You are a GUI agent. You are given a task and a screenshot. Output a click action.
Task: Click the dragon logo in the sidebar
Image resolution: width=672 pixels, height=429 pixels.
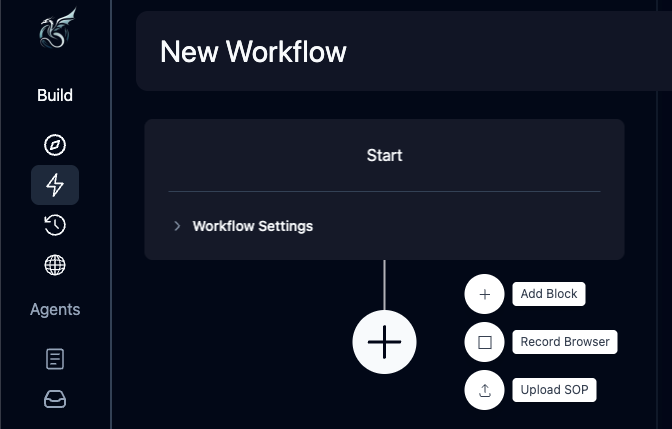[x=55, y=30]
